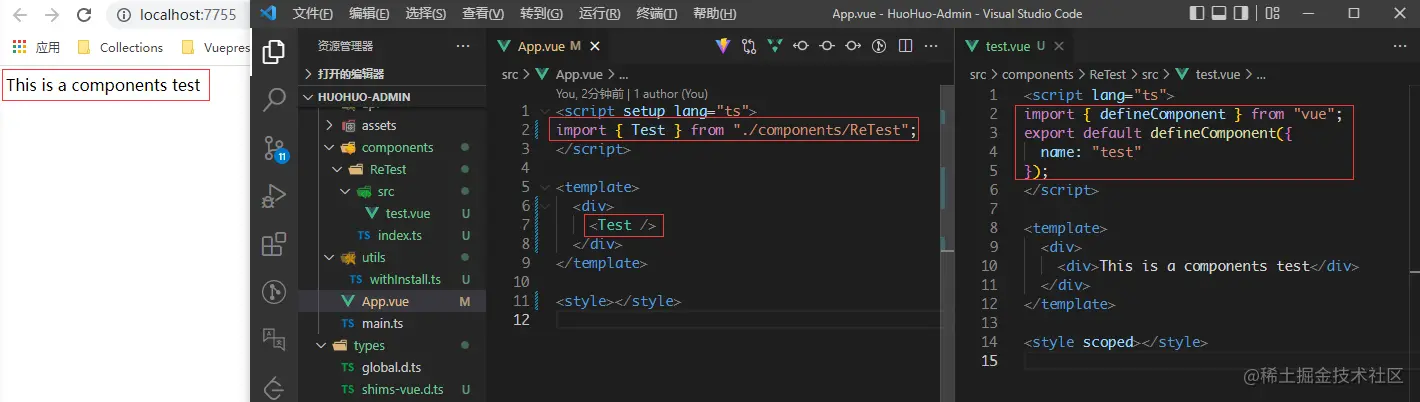
Task: Open withInstall.ts in the file tree
Action: [x=392, y=280]
